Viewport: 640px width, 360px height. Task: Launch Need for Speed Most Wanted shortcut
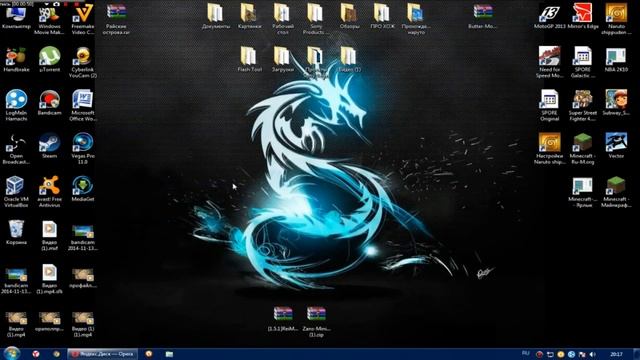(549, 63)
